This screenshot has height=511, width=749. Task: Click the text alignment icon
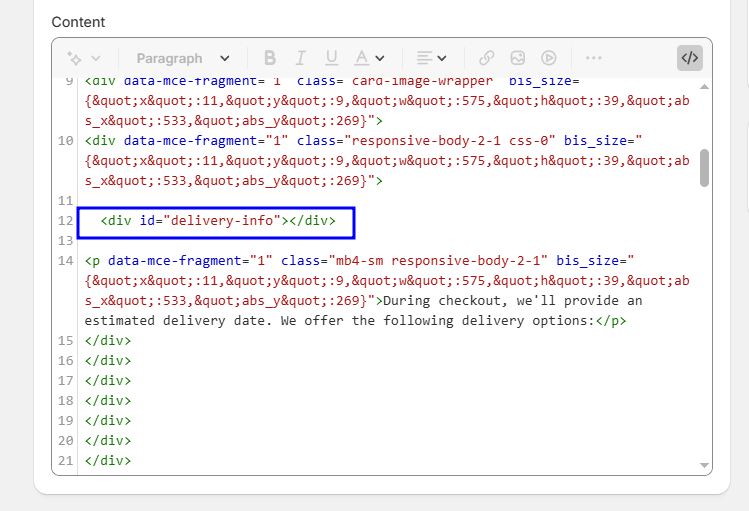click(424, 58)
